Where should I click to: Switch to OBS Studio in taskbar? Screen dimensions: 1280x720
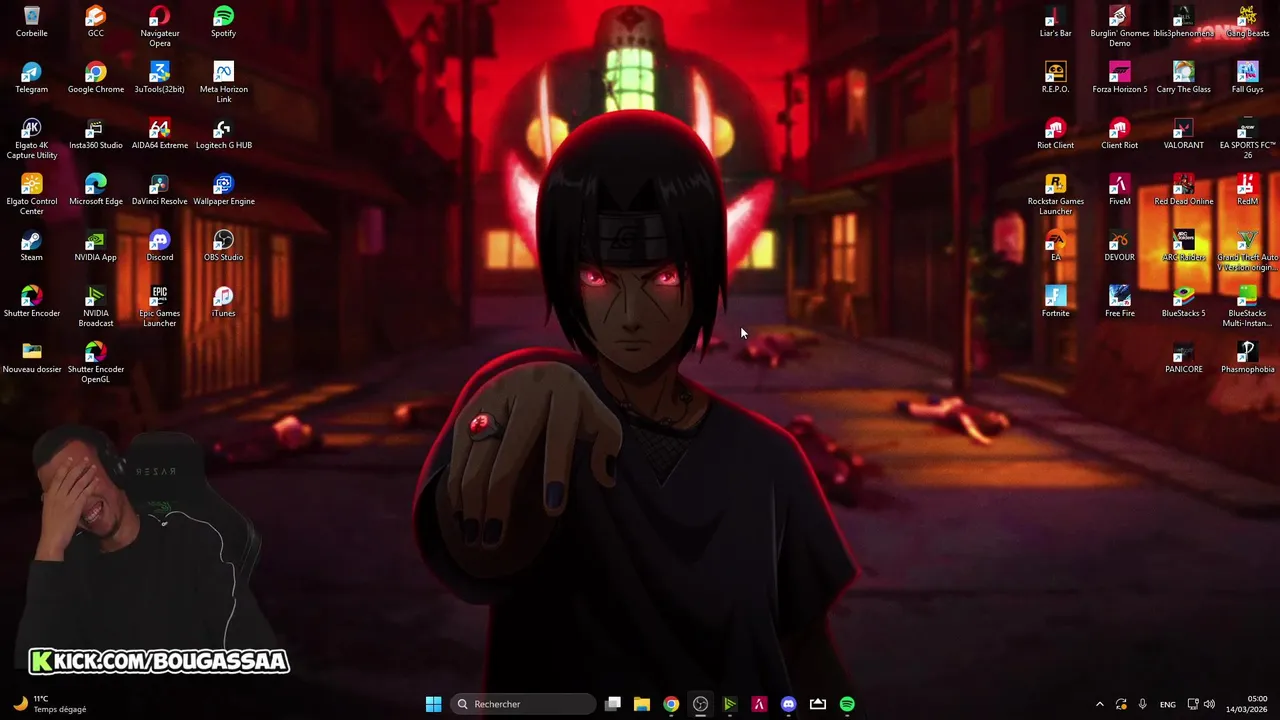click(x=701, y=704)
